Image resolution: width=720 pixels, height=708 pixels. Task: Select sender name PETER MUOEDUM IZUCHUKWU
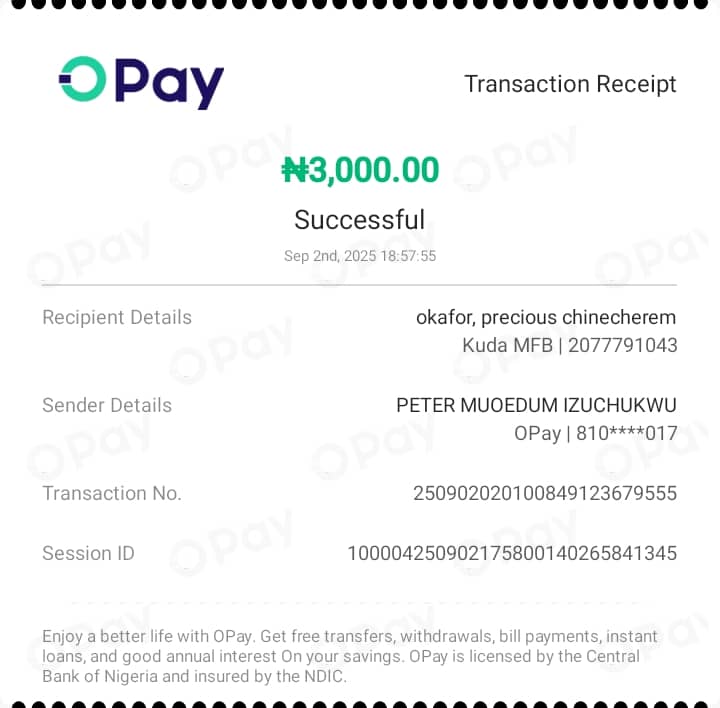pos(536,405)
